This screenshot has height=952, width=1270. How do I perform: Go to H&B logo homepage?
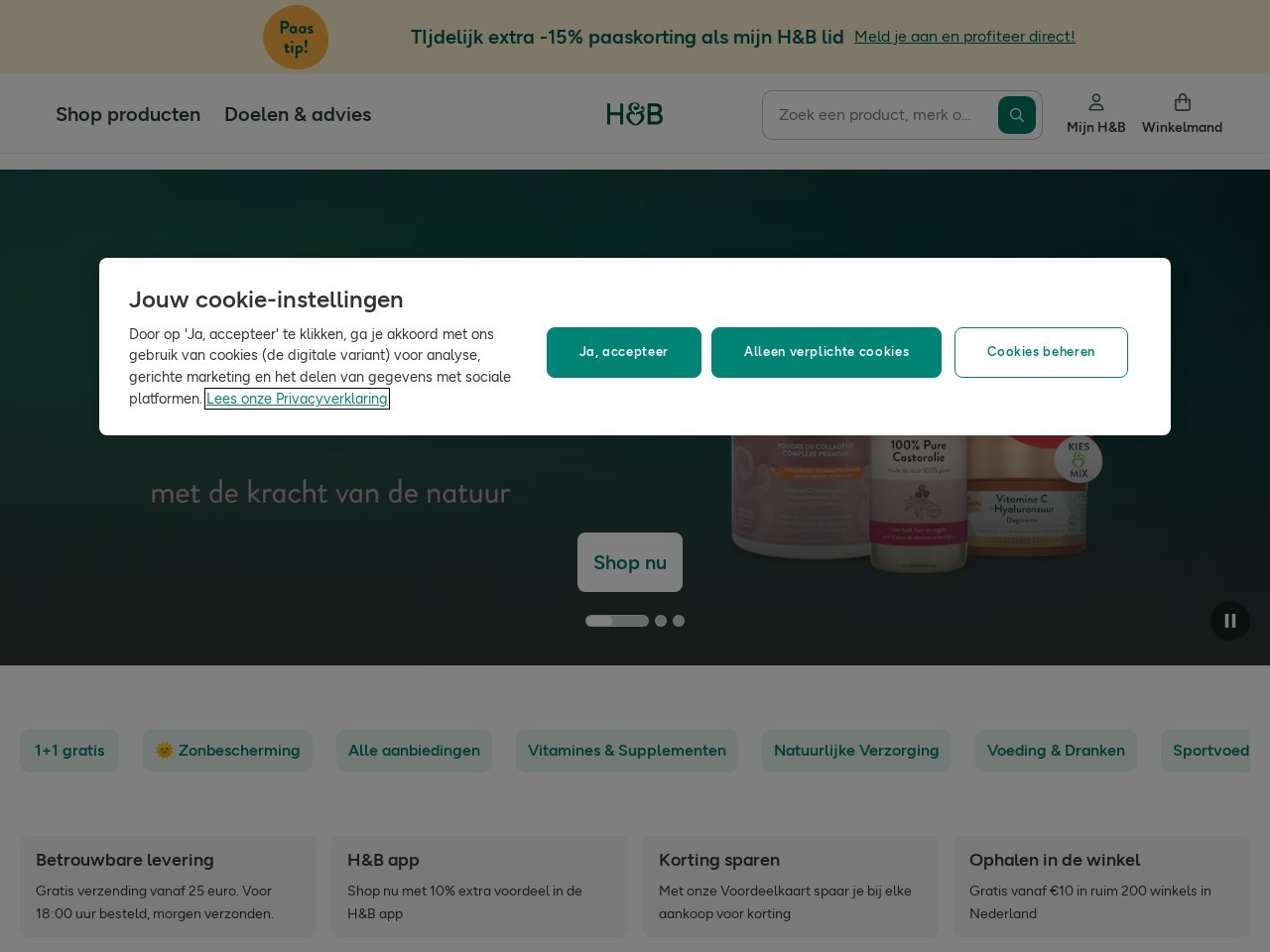click(x=635, y=114)
